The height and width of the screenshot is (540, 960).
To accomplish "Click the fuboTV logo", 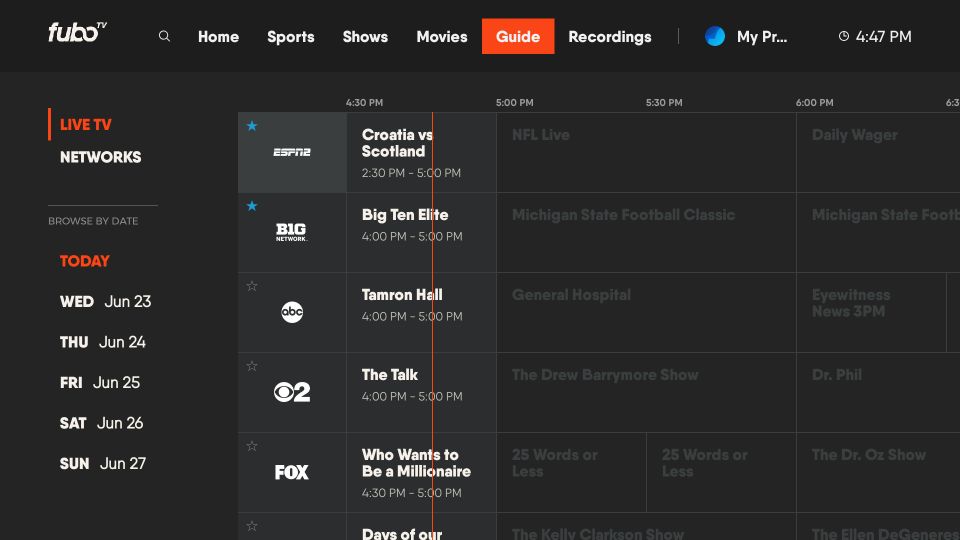I will click(x=77, y=32).
